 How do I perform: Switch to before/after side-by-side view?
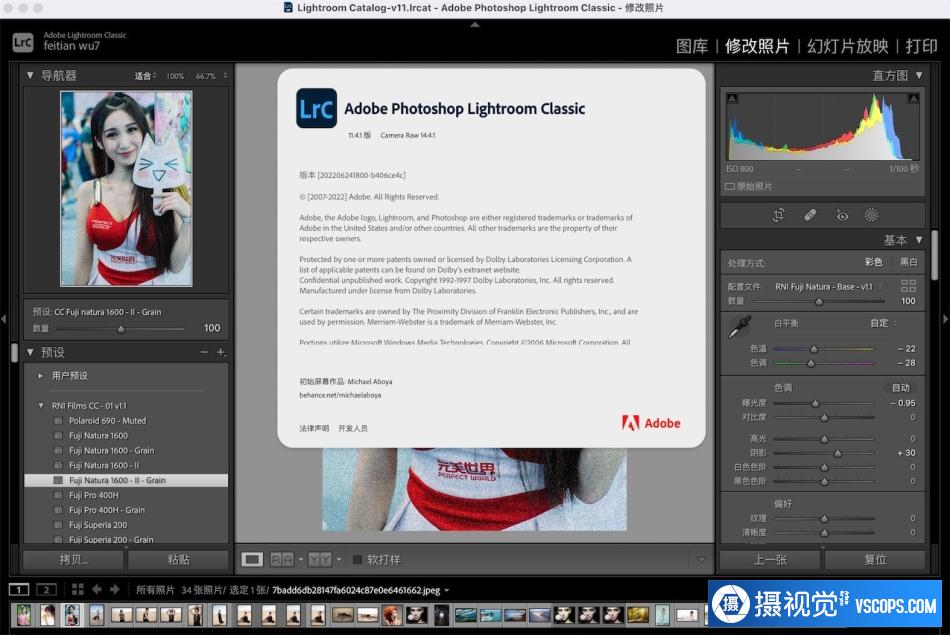tap(281, 559)
